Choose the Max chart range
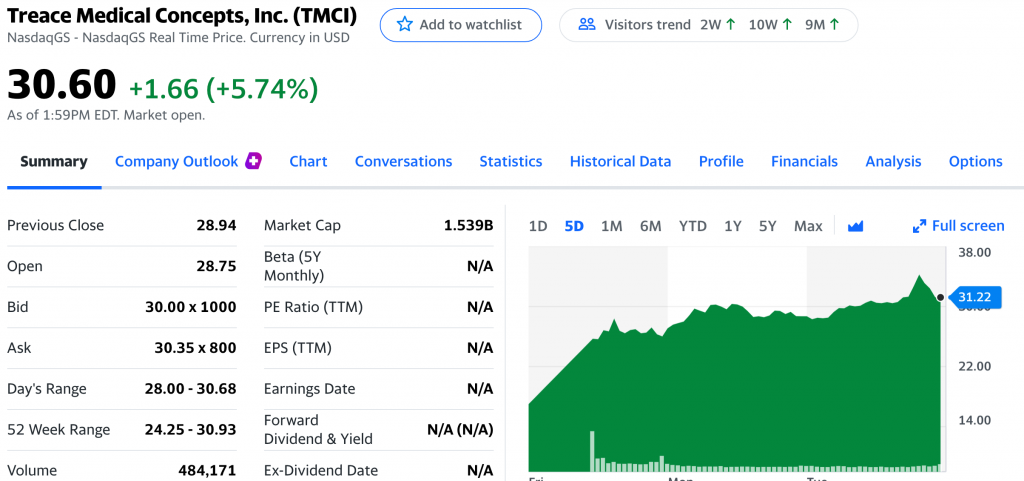 [x=808, y=226]
